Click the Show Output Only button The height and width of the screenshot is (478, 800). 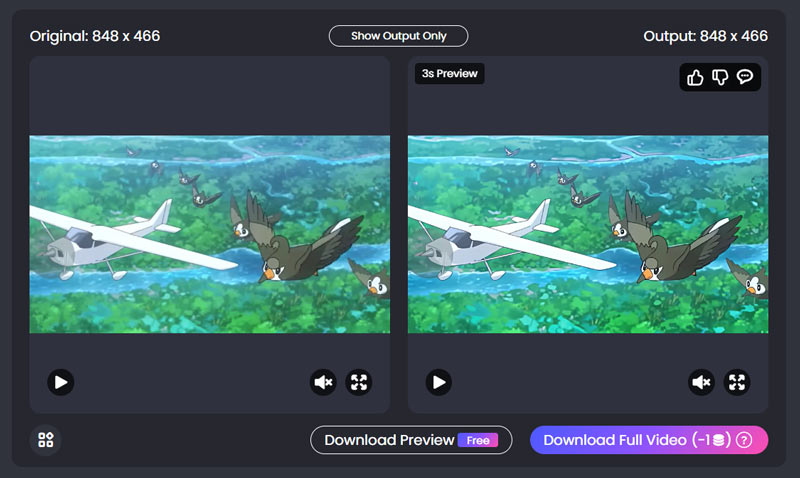(398, 36)
